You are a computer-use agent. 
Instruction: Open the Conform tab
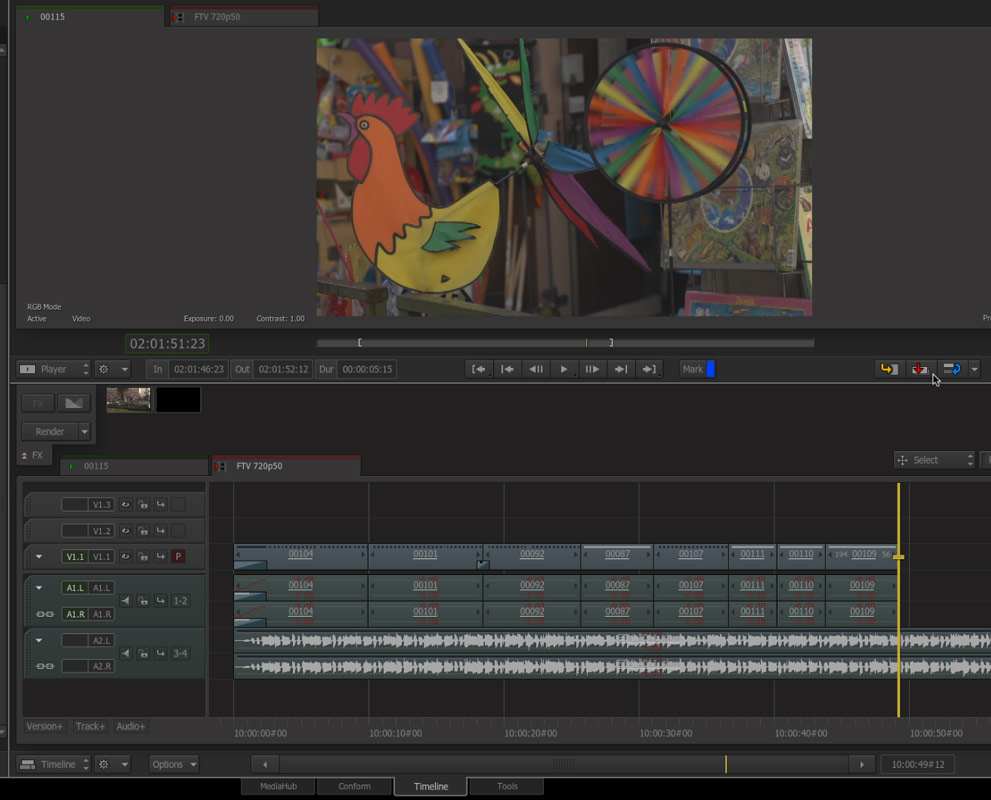[x=355, y=786]
